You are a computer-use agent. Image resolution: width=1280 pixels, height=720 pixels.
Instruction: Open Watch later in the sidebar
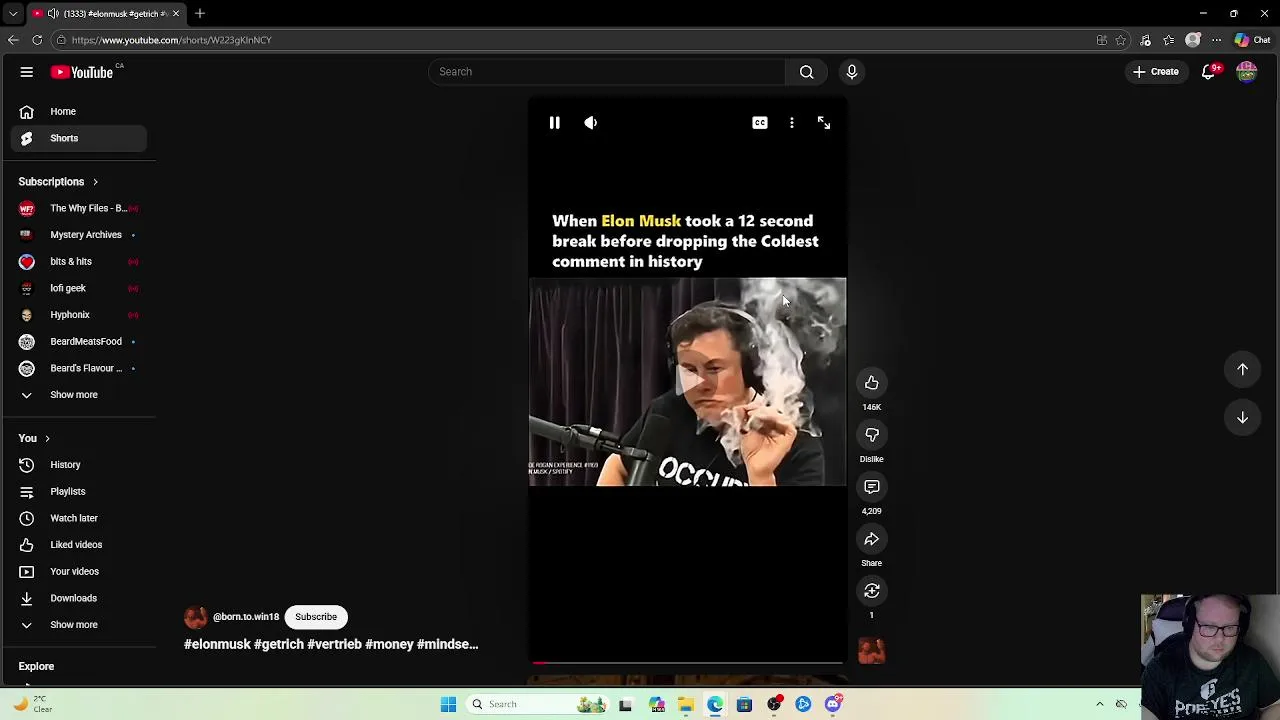tap(79, 518)
